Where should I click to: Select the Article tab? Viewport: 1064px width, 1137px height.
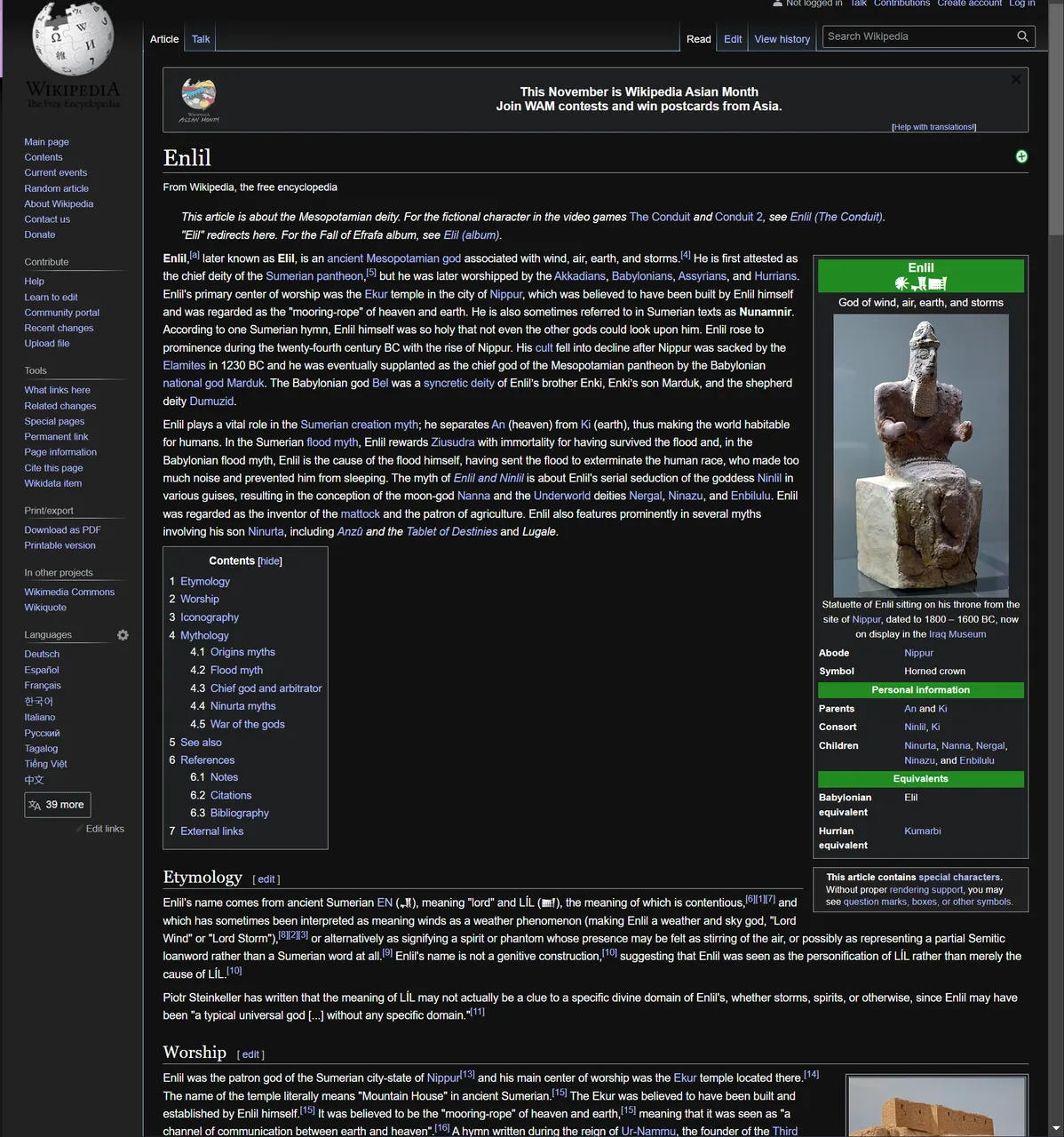[x=164, y=39]
